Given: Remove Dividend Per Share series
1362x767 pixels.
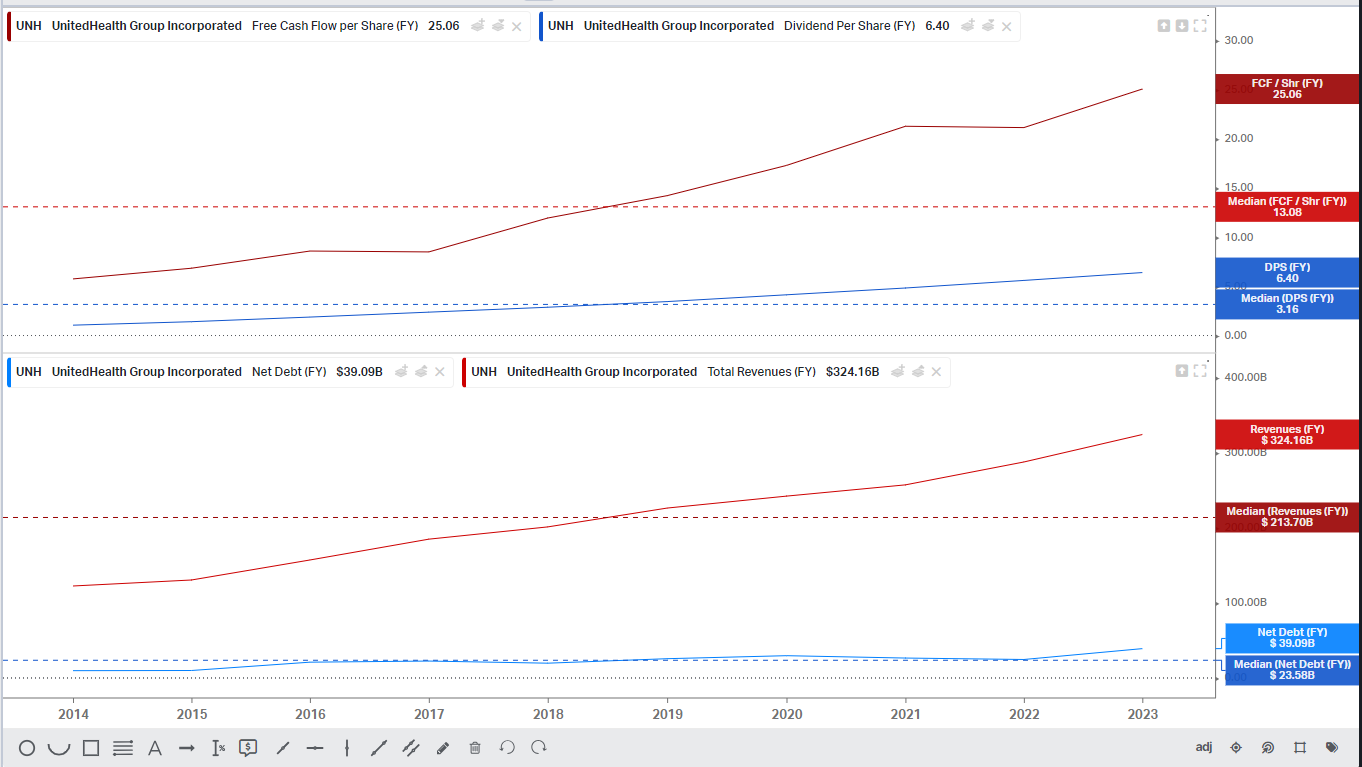Looking at the screenshot, I should click(1006, 26).
